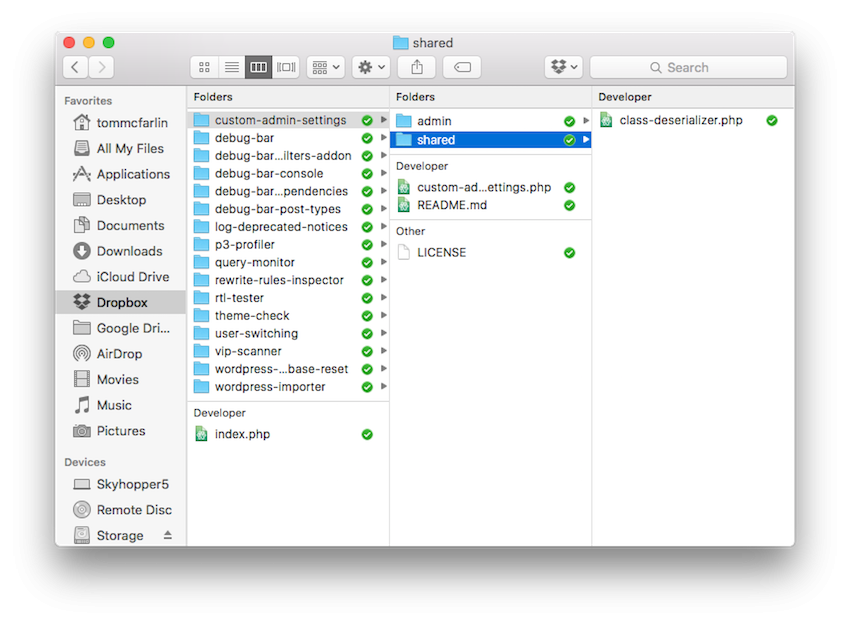850x625 pixels.
Task: Select All My Files in sidebar
Action: (121, 149)
